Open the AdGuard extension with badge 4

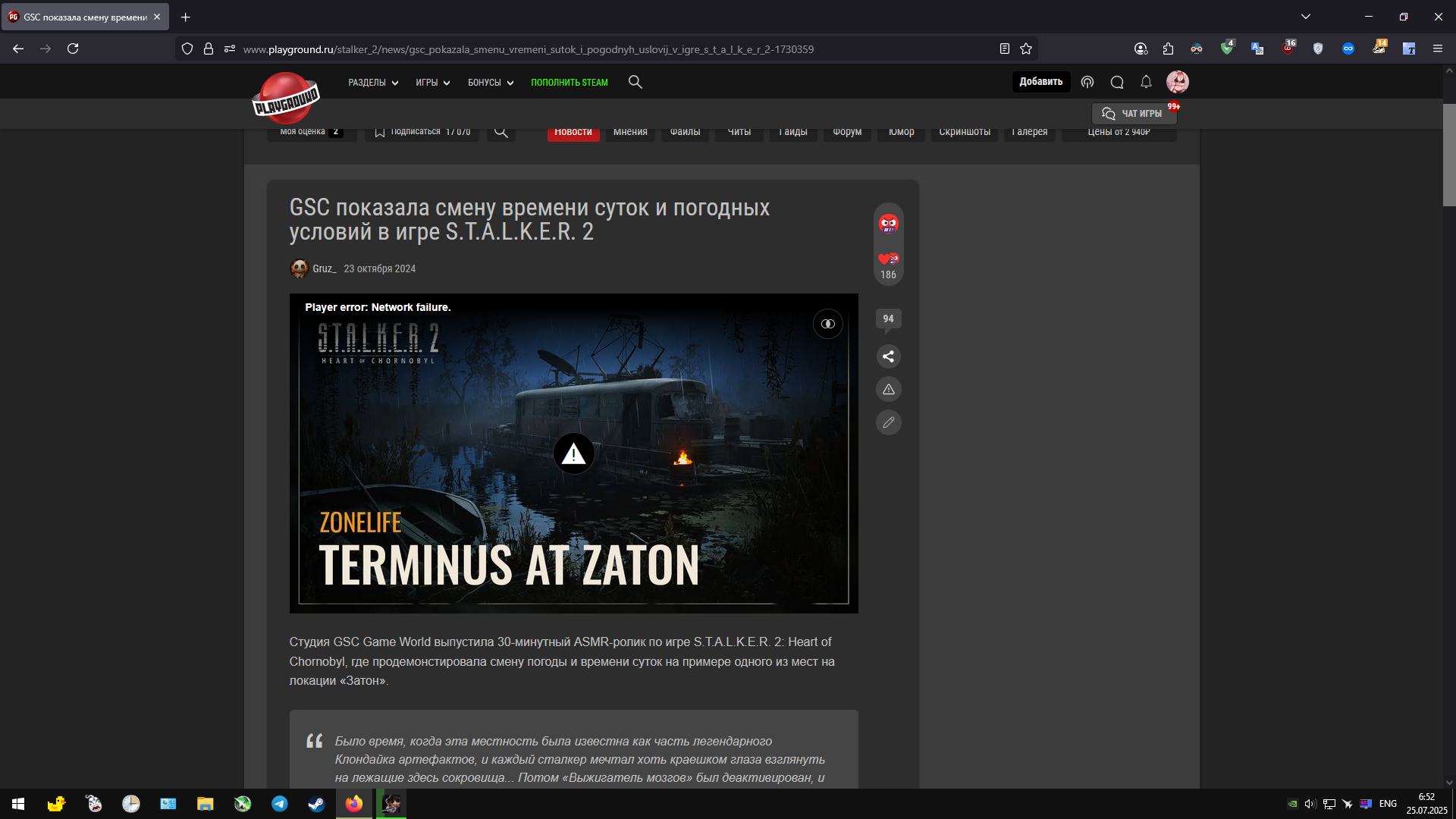pyautogui.click(x=1227, y=48)
